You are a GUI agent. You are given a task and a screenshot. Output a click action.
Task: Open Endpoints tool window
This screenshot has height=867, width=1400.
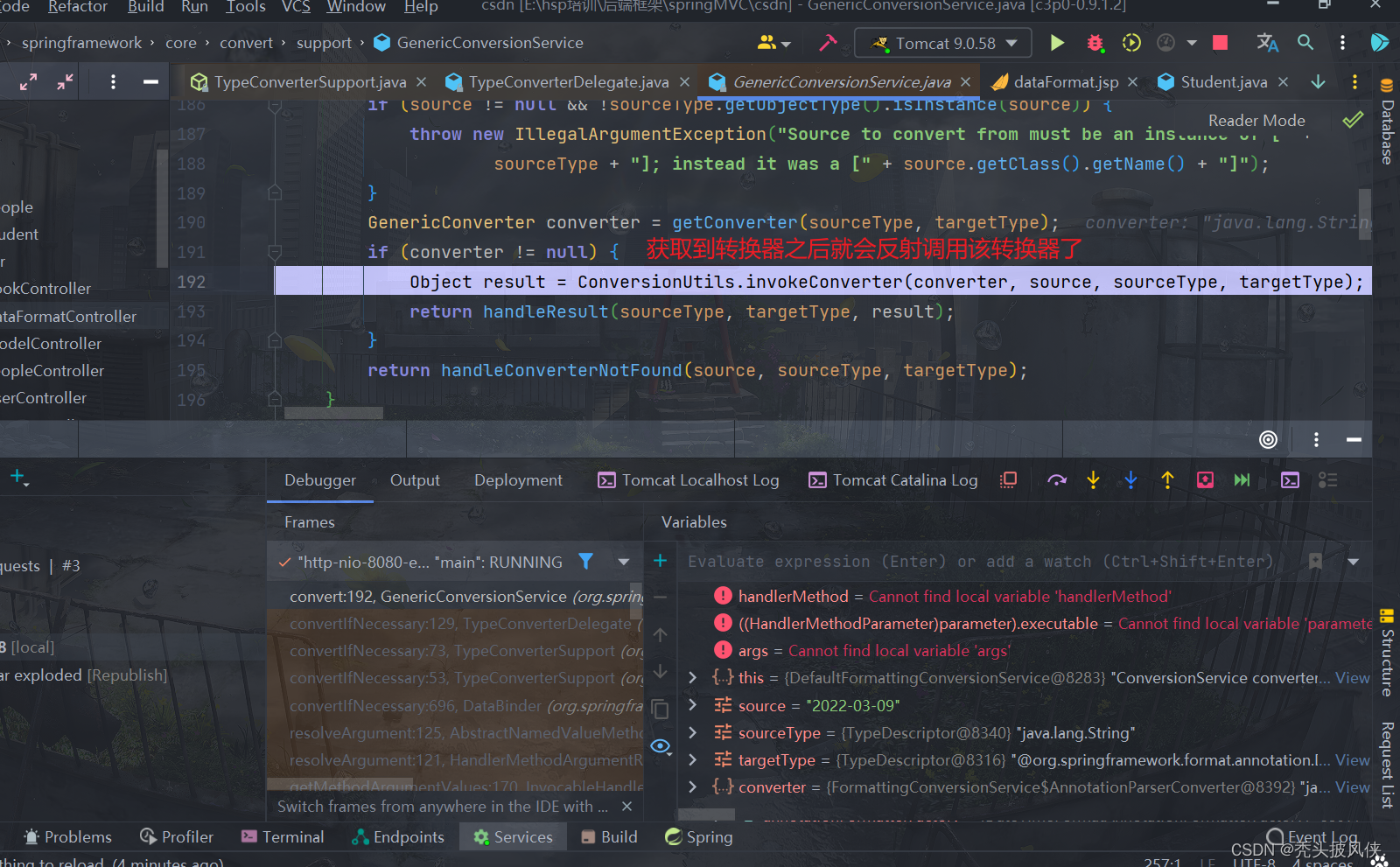tap(398, 837)
